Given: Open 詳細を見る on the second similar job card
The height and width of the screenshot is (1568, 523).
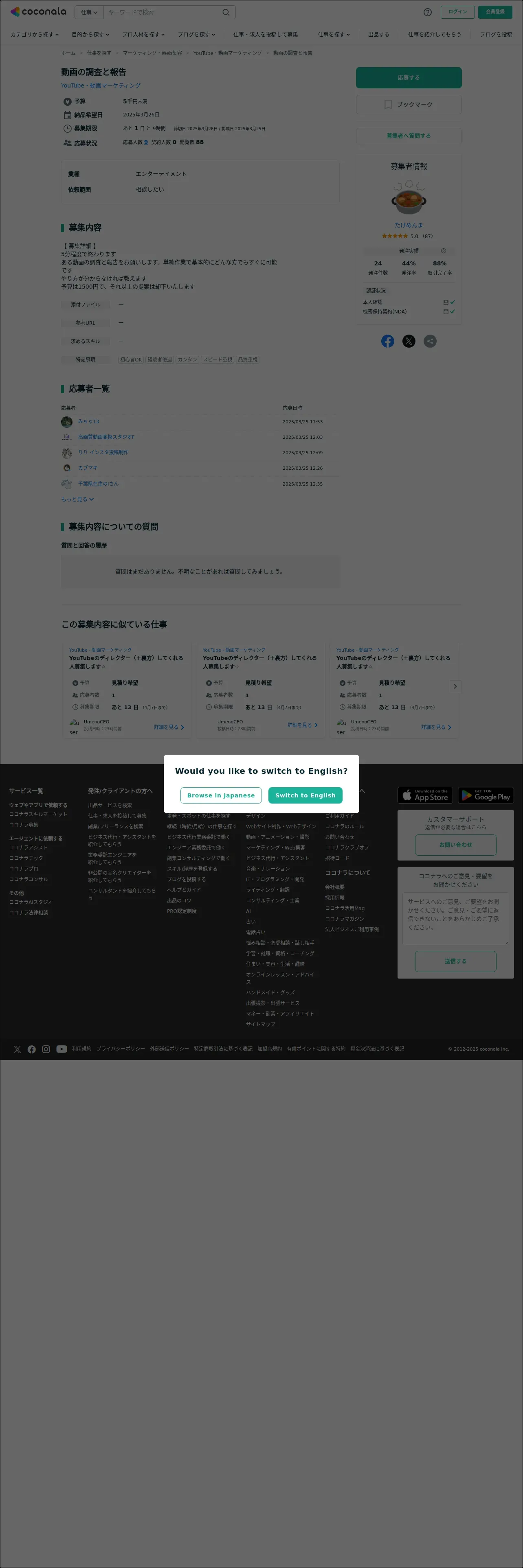Looking at the screenshot, I should tap(303, 725).
